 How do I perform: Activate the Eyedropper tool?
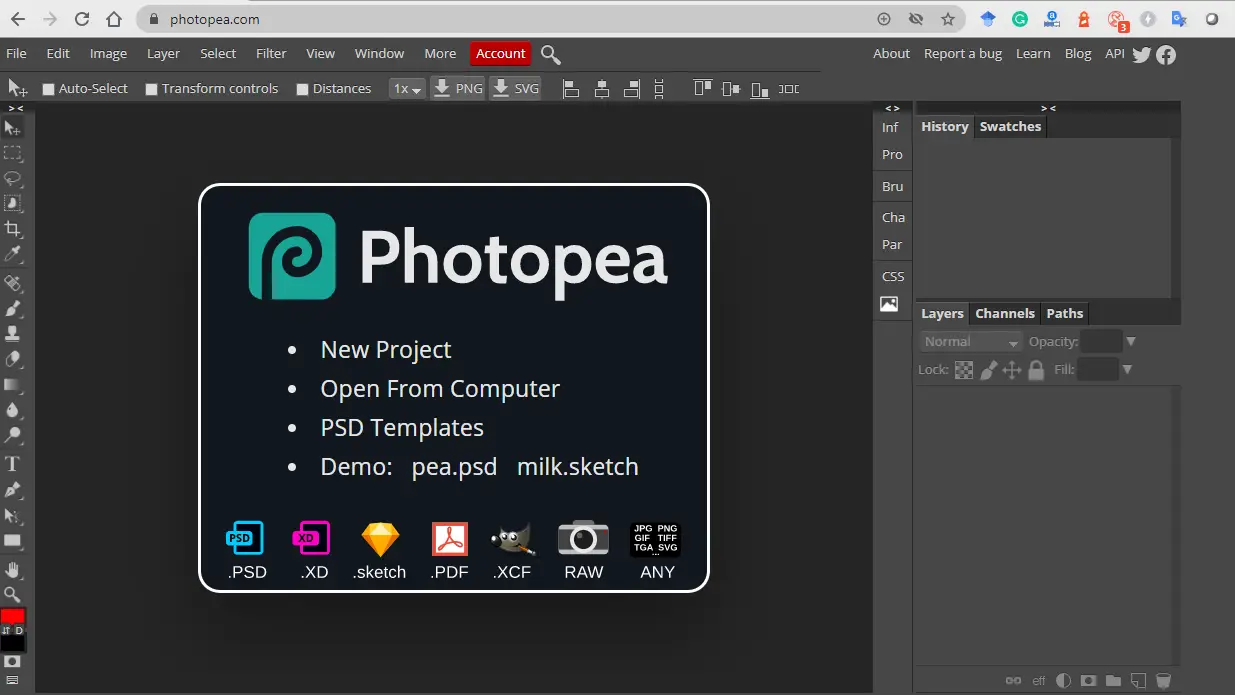coord(13,255)
